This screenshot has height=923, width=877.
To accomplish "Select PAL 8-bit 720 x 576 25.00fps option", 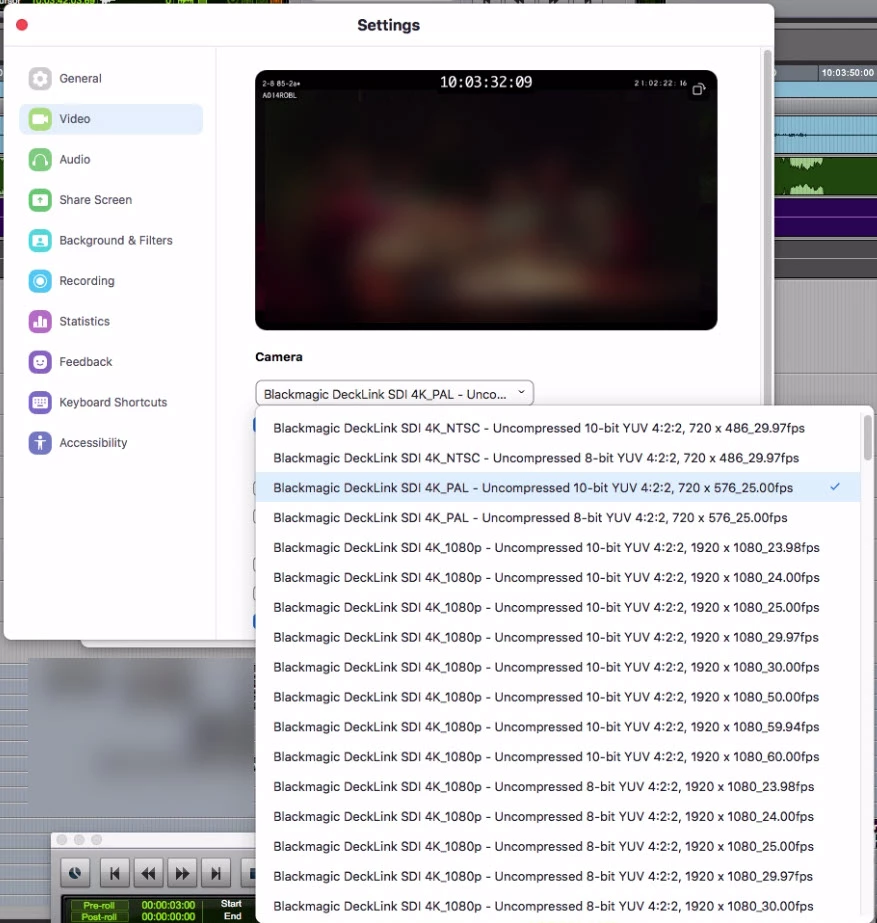I will click(558, 517).
